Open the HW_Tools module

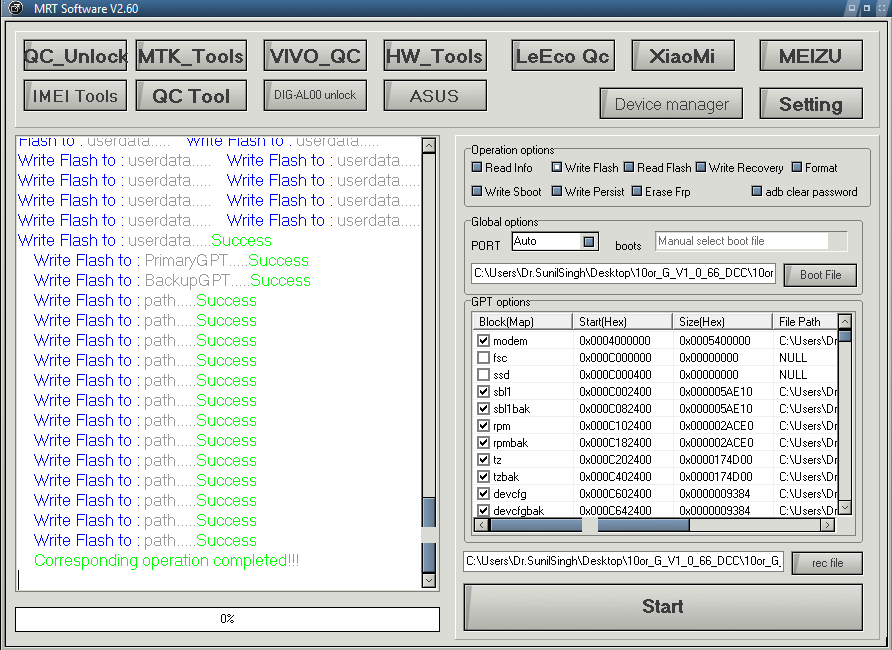click(435, 56)
